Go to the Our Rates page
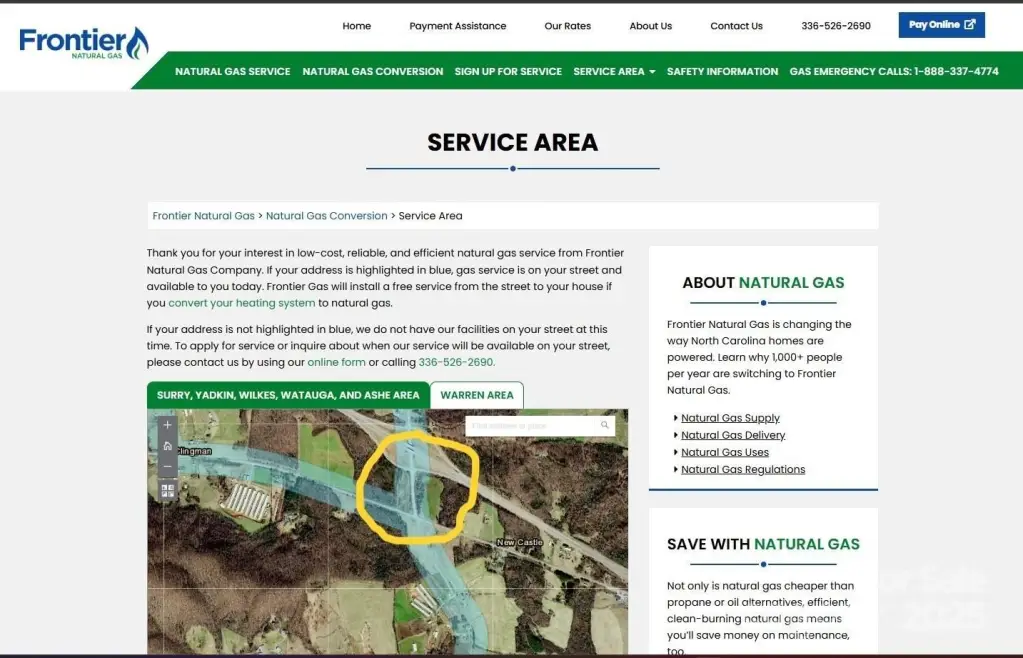1023x658 pixels. [567, 26]
